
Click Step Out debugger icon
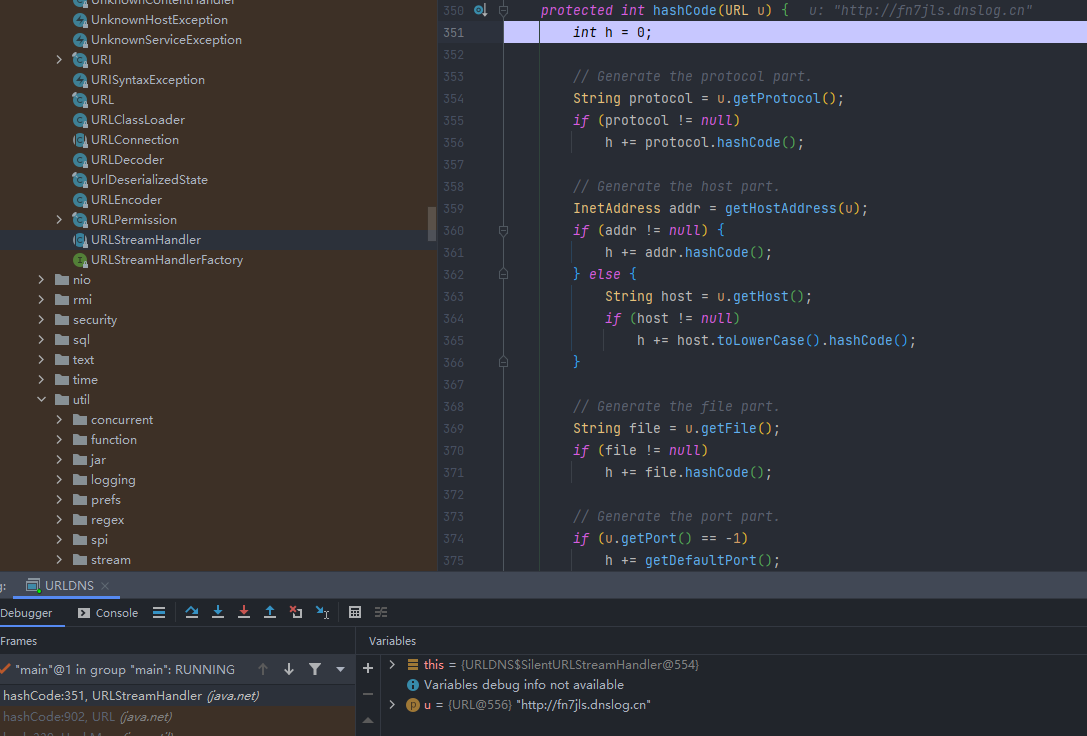pos(270,612)
